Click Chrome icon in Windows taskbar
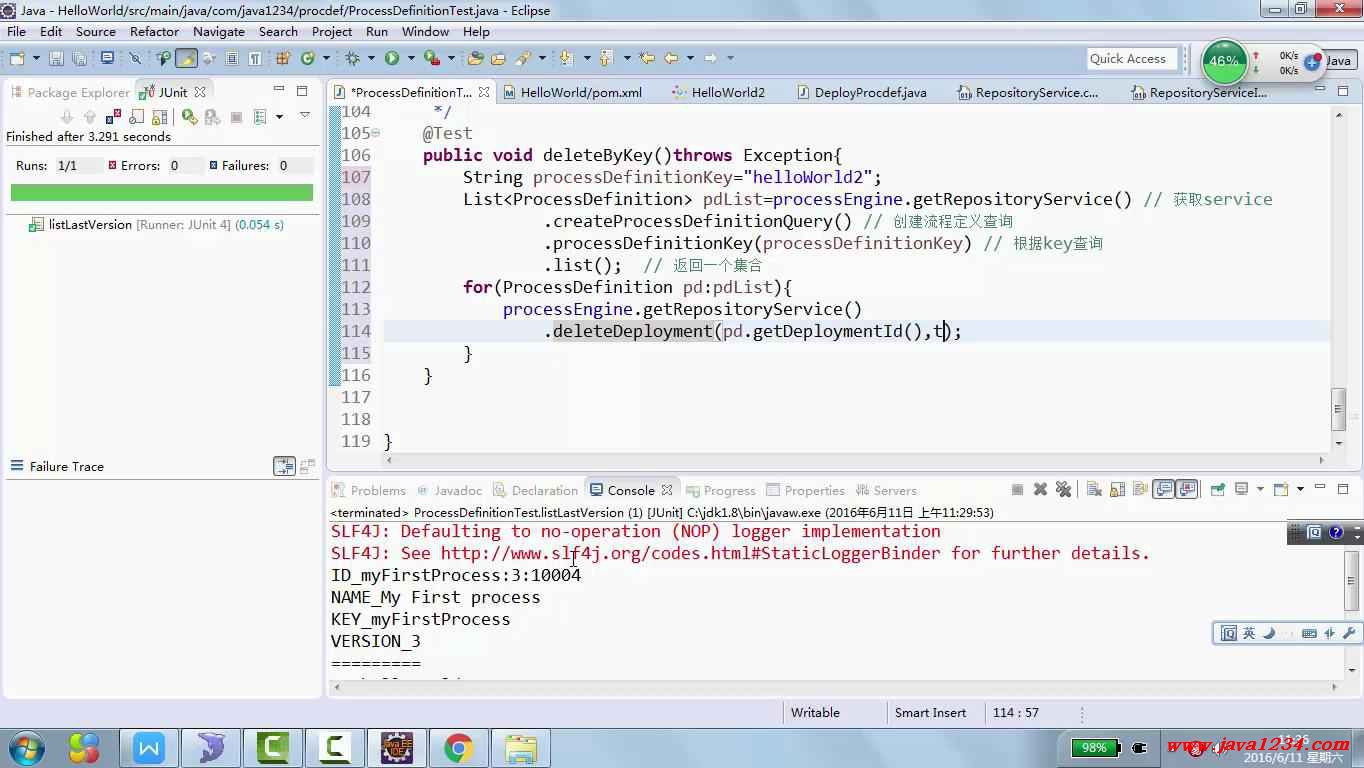The height and width of the screenshot is (768, 1364). [459, 748]
